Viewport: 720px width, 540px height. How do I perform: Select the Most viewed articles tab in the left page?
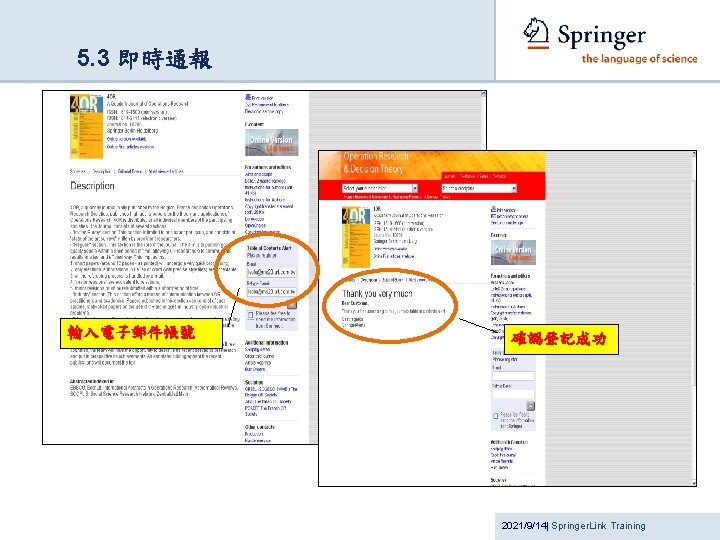pos(166,171)
